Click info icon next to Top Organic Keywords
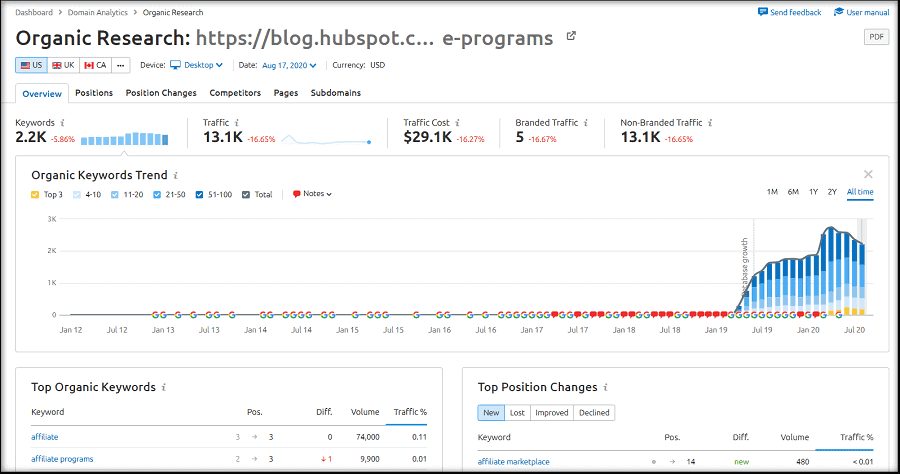This screenshot has width=900, height=474. click(x=164, y=387)
